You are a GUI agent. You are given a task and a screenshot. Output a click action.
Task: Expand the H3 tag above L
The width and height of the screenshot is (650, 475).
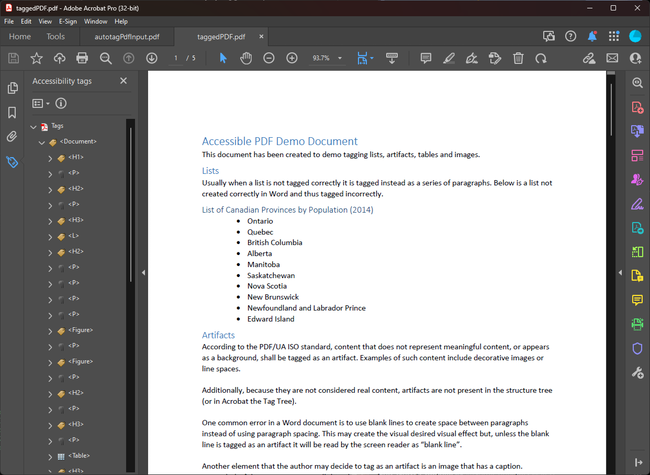click(x=50, y=221)
